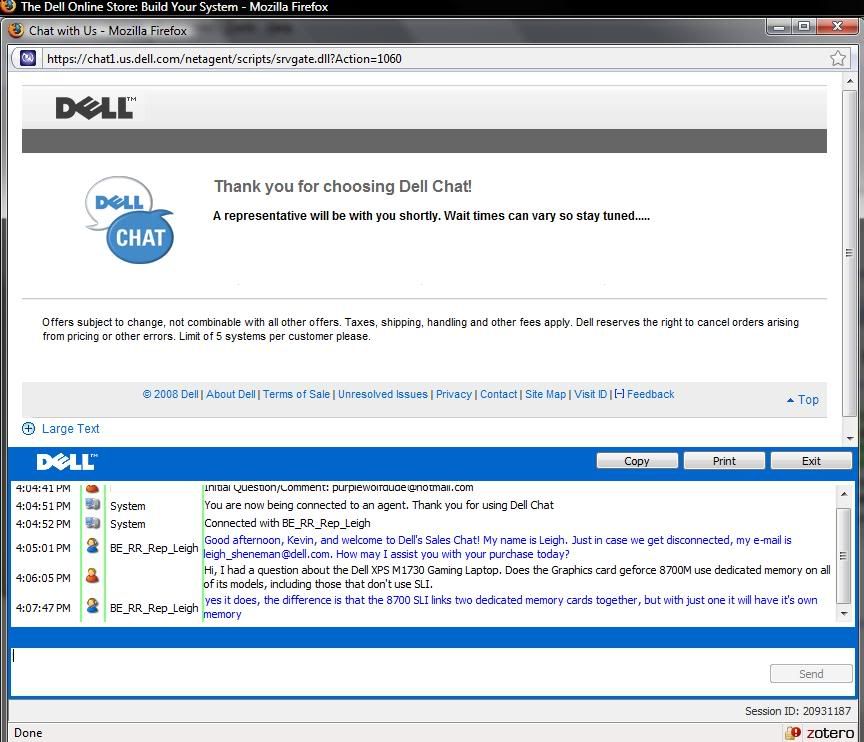The image size is (864, 742).
Task: Click the chat transcript scrollbar thumb
Action: point(844,555)
